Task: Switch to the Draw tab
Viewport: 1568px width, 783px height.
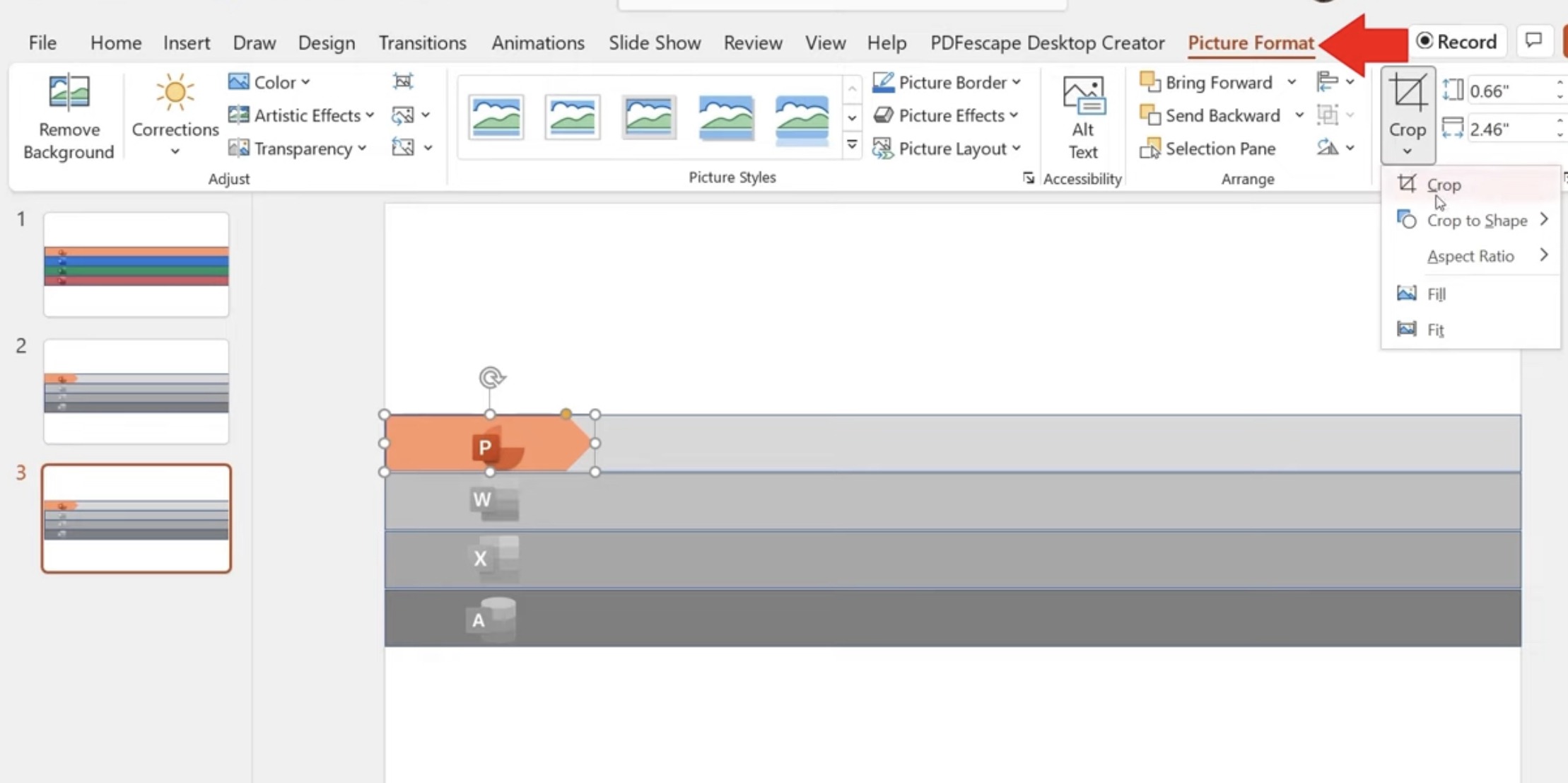Action: pos(254,42)
